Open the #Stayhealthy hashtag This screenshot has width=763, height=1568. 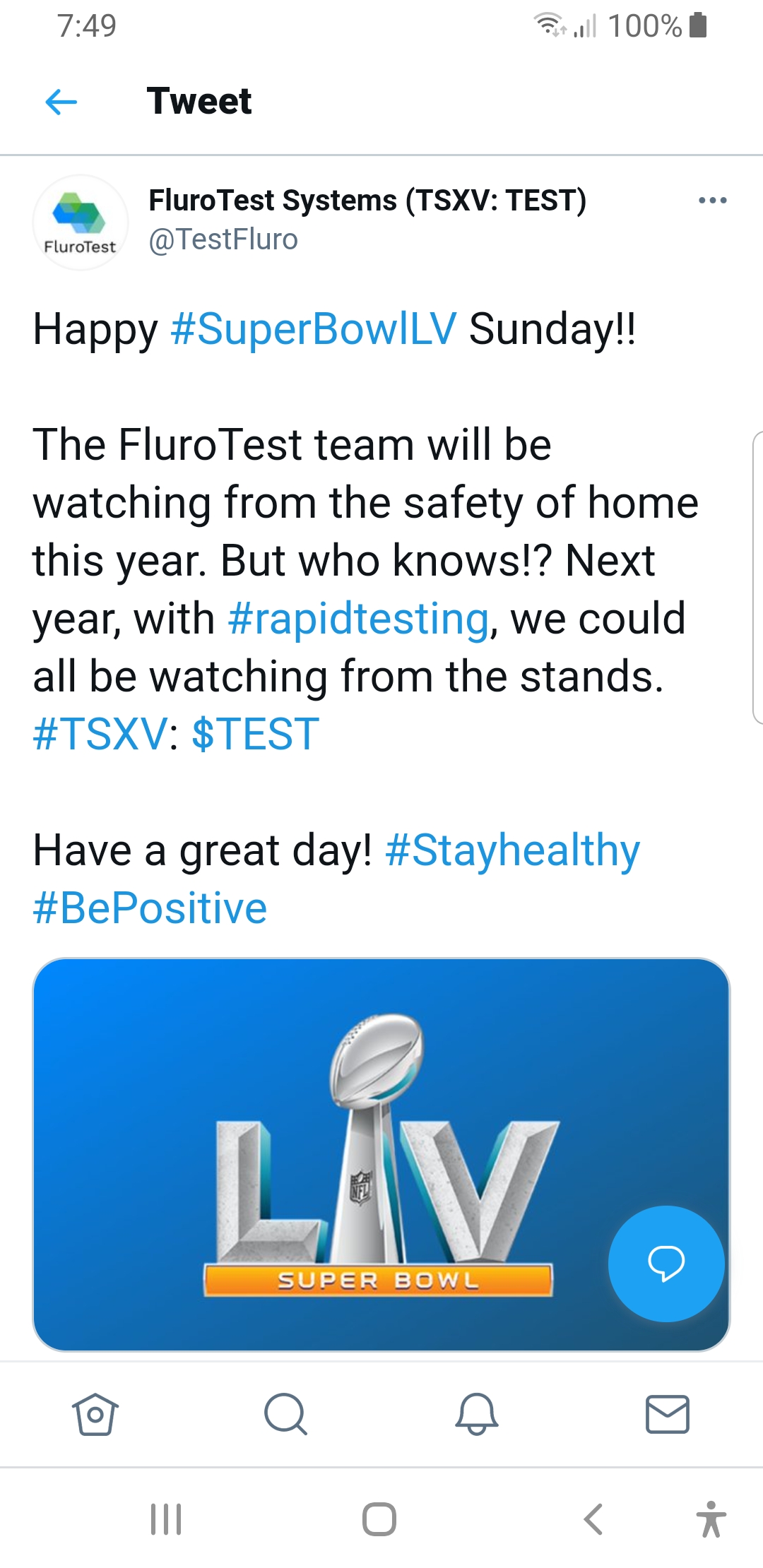click(513, 850)
